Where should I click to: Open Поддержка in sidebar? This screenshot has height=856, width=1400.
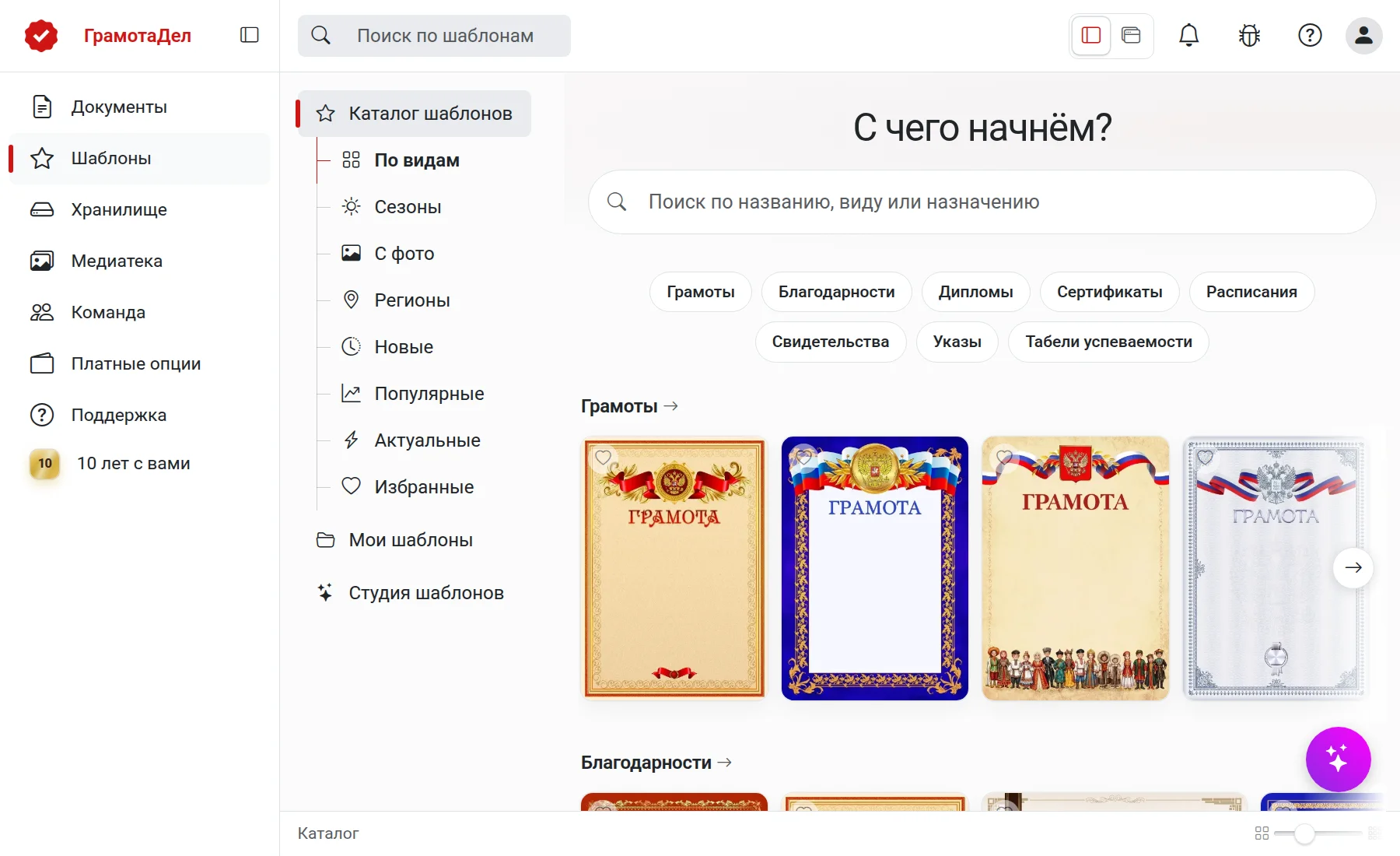140,415
